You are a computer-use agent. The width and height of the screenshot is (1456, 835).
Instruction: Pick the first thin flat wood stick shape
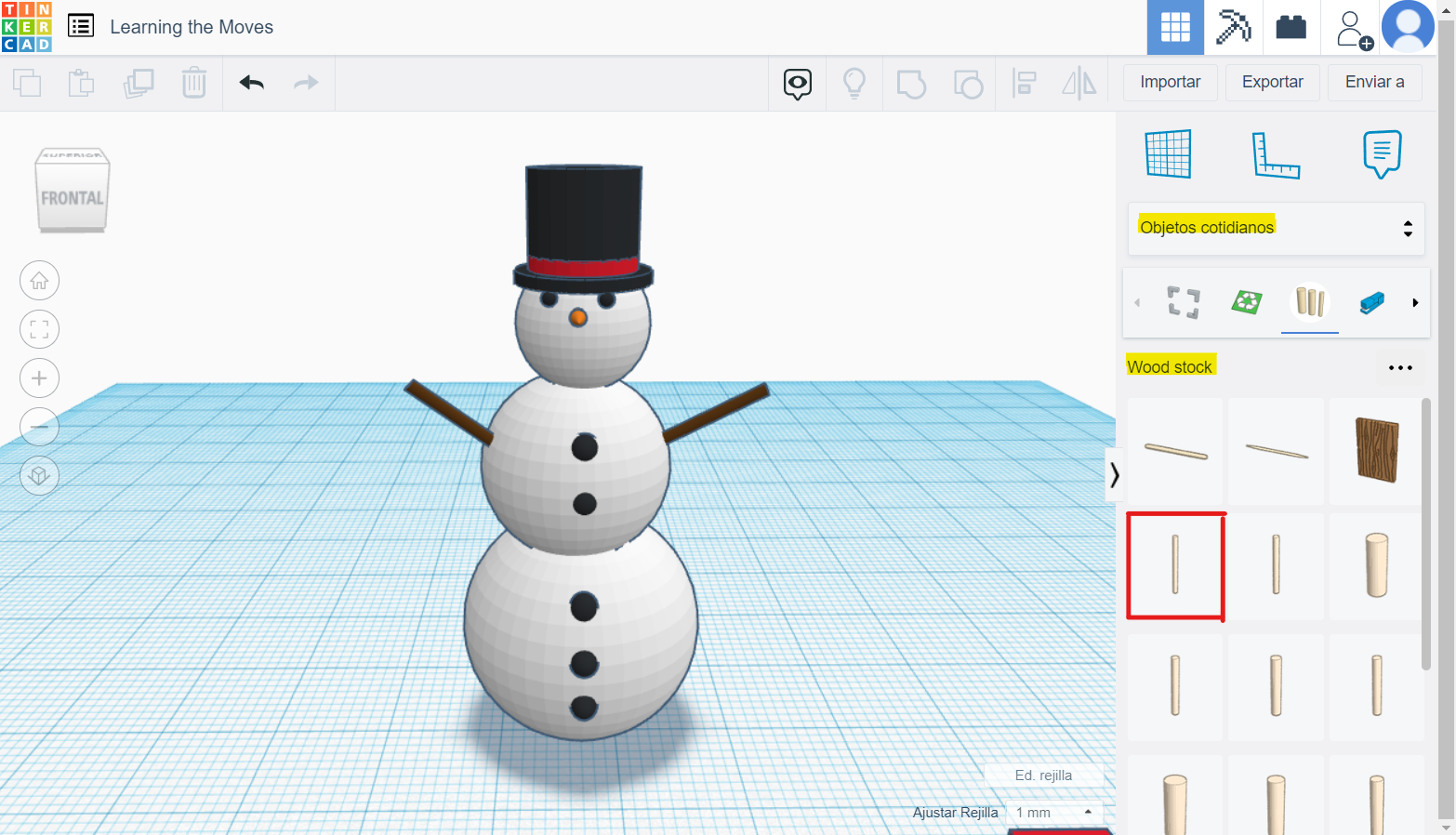pos(1175,452)
